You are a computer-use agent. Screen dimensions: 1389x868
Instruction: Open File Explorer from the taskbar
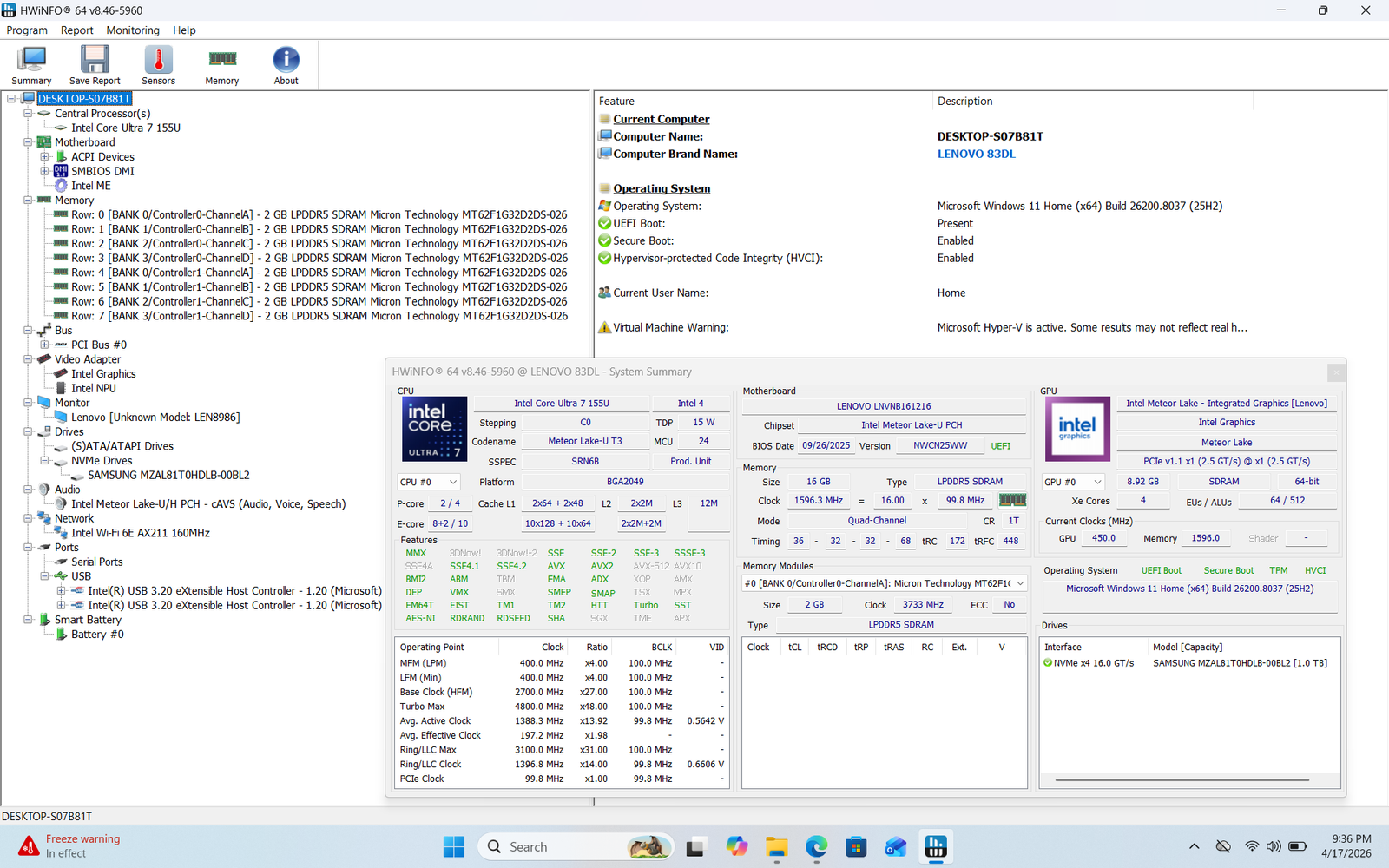(776, 847)
